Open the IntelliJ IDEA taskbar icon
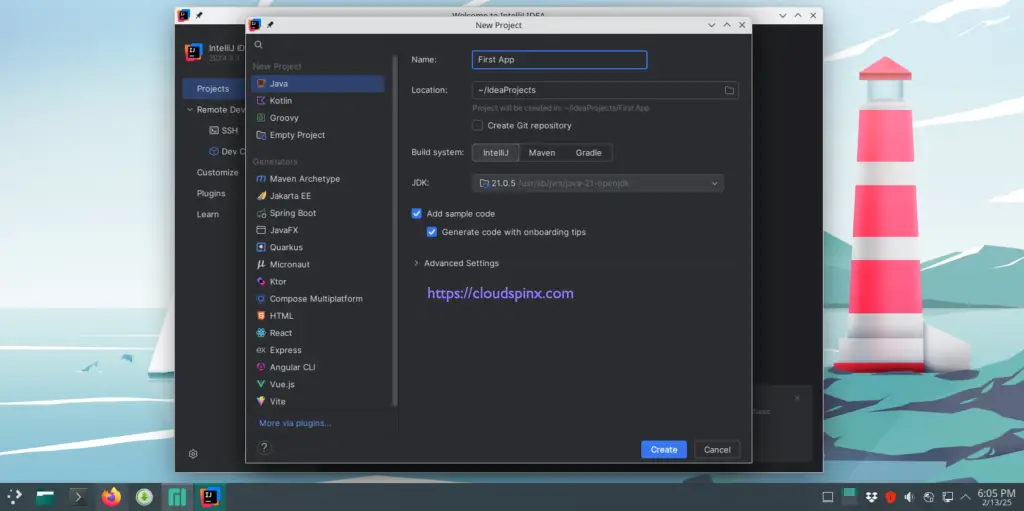 [210, 497]
